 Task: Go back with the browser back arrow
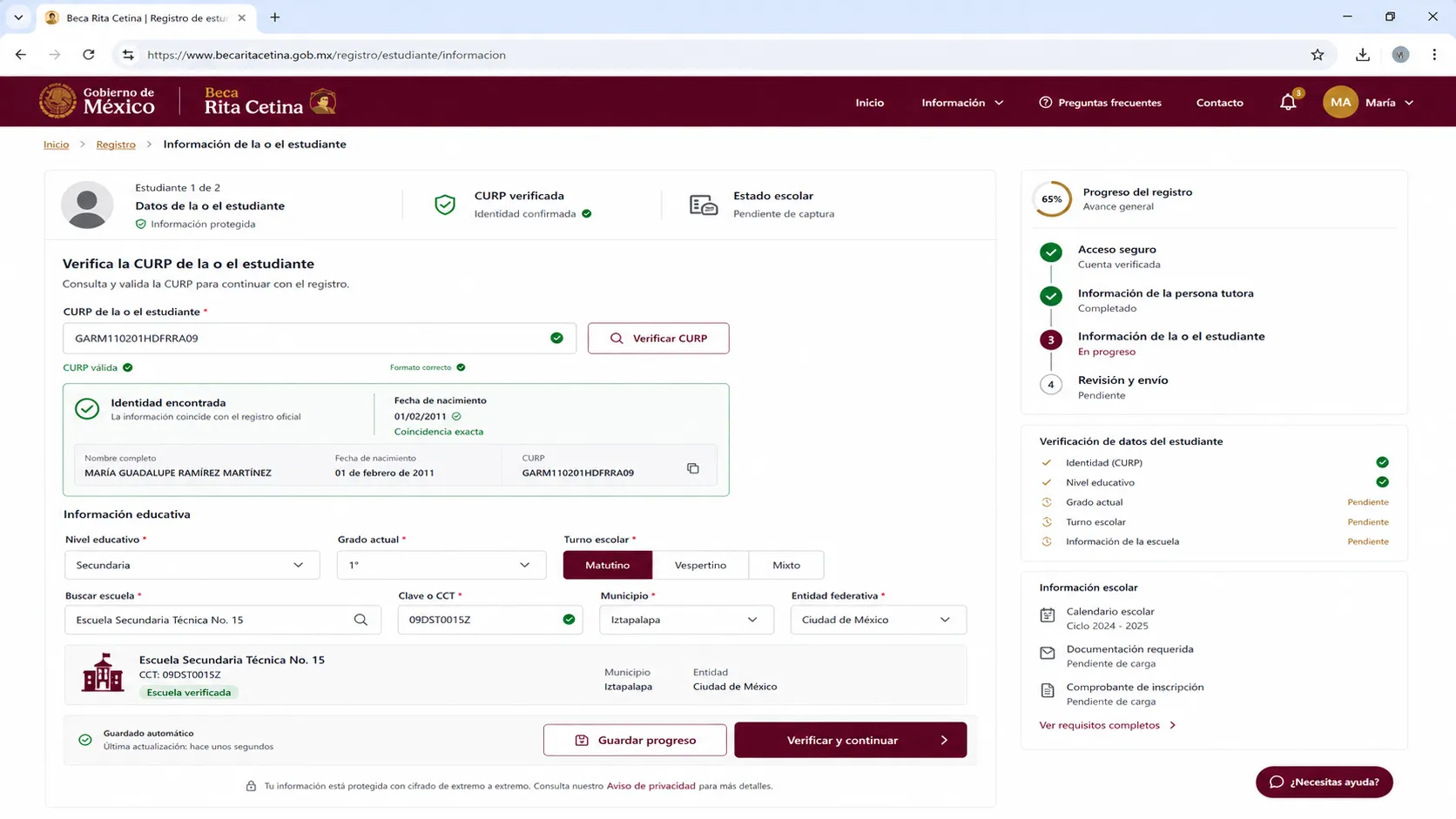[x=21, y=55]
